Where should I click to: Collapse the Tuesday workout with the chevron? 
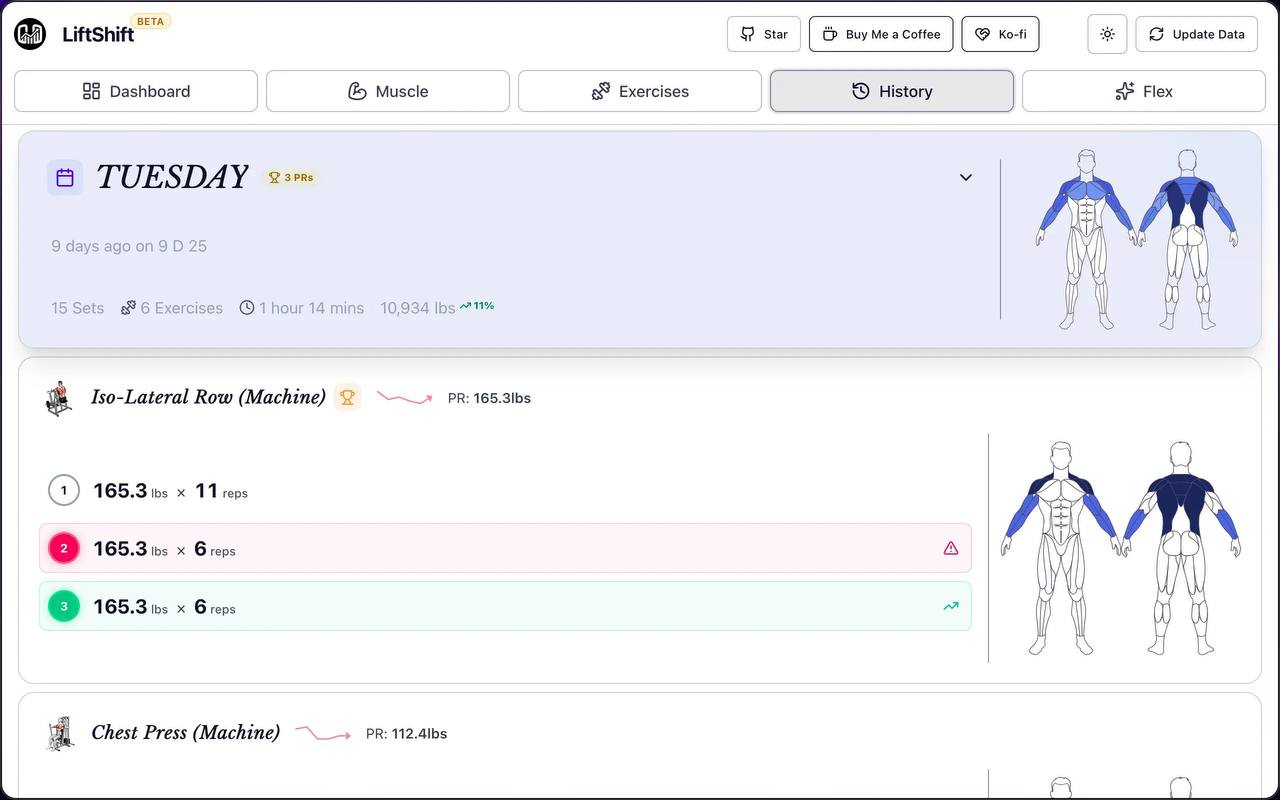[x=965, y=178]
